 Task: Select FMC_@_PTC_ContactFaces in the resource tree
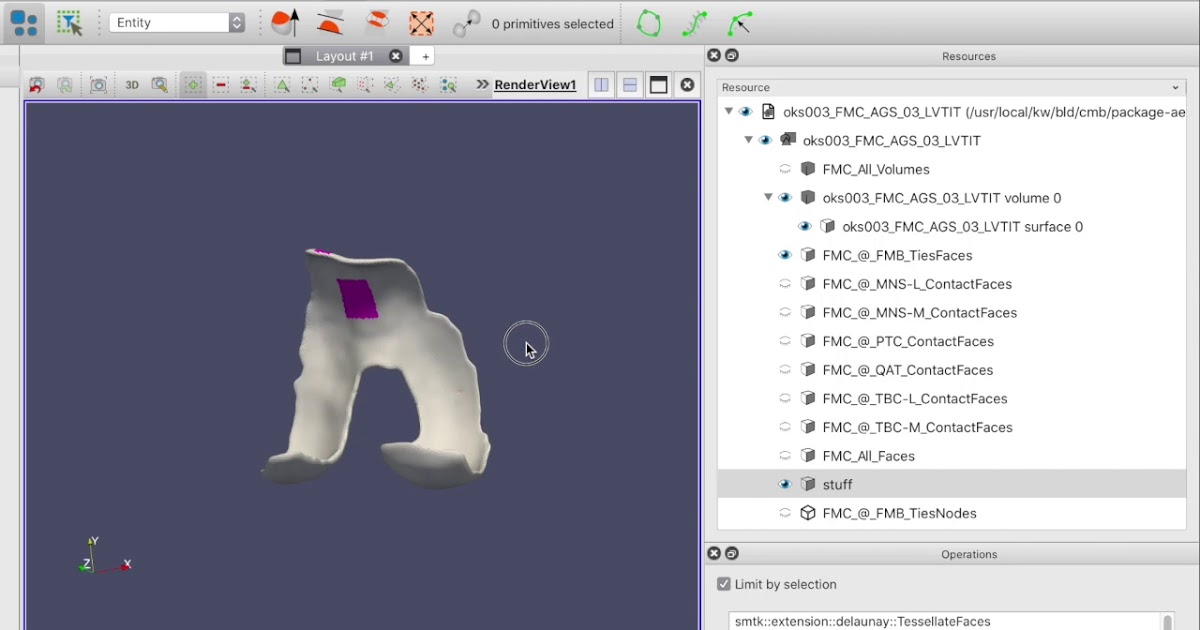tap(908, 341)
